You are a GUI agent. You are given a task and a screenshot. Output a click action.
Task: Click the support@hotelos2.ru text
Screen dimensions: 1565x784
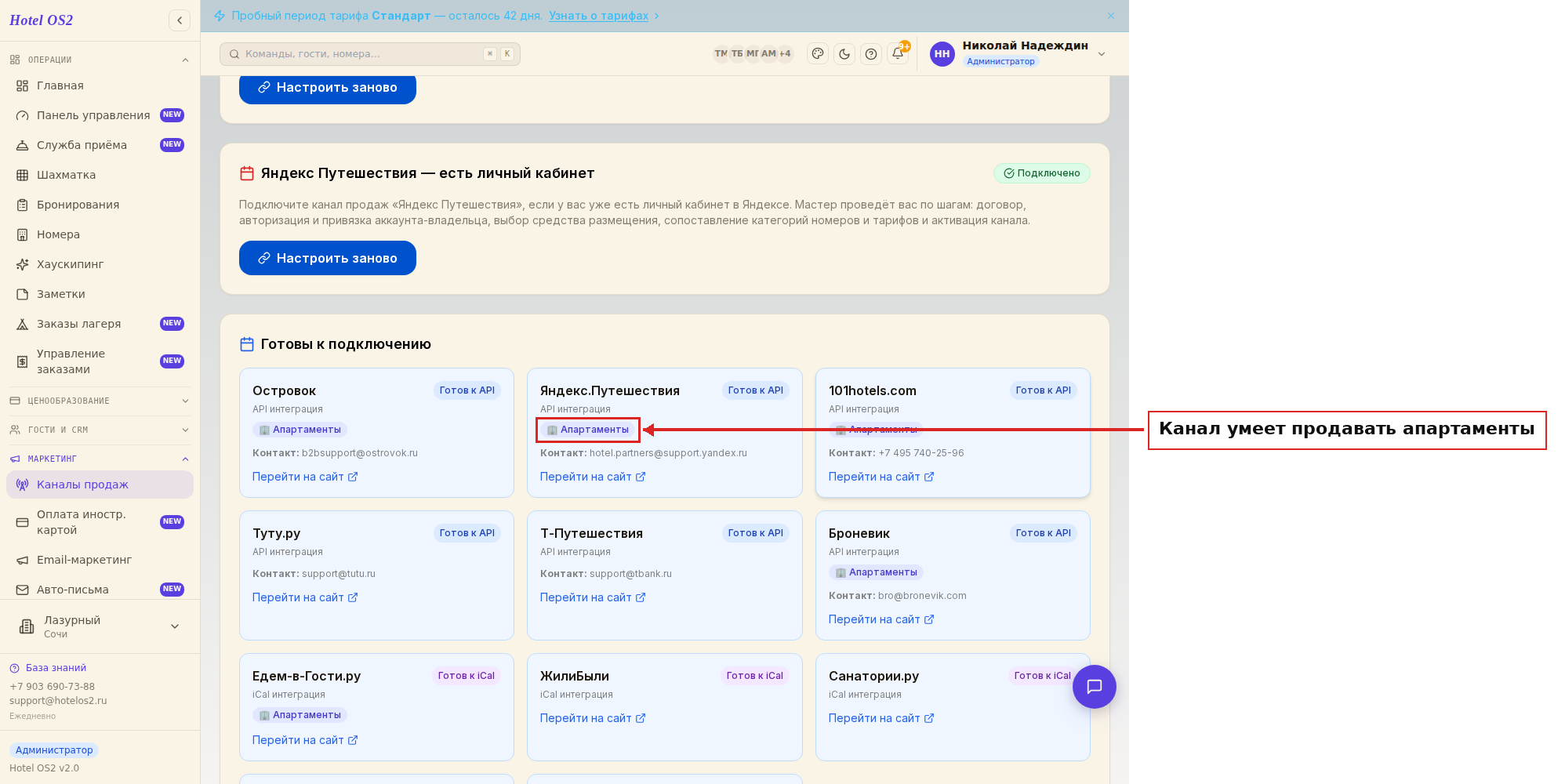(x=58, y=701)
